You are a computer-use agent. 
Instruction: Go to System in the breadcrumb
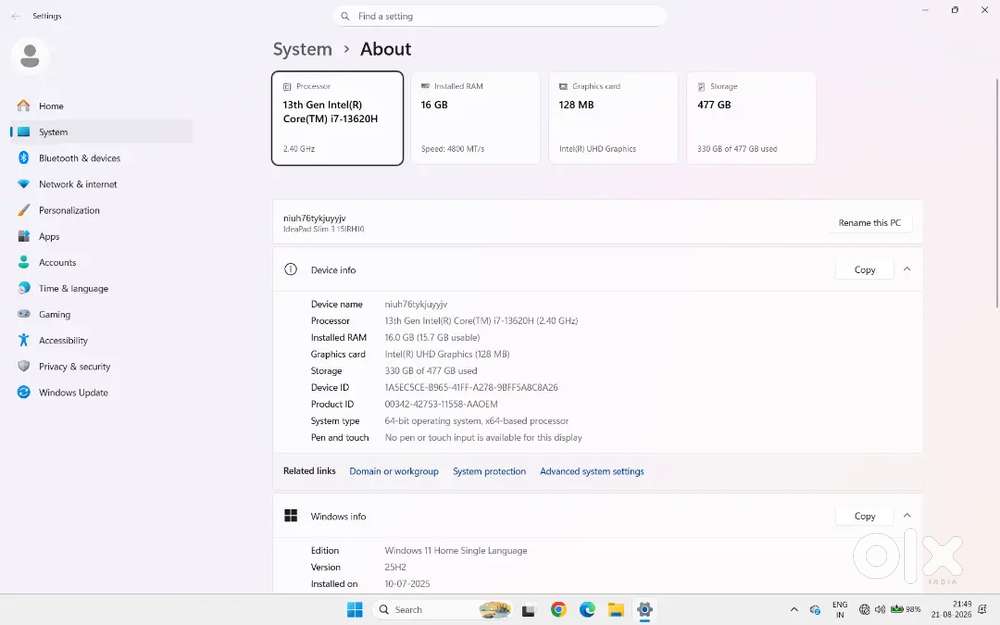point(302,49)
